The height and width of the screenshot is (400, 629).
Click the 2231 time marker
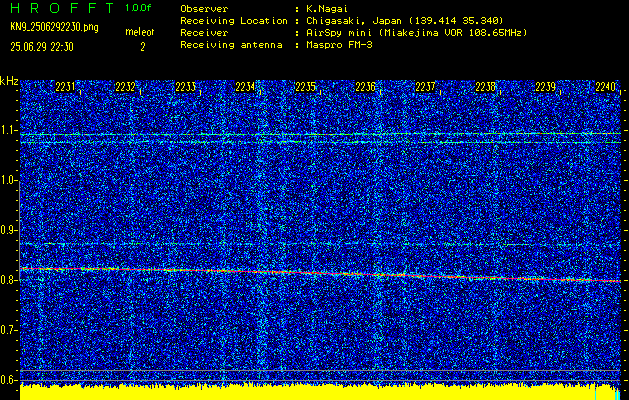(65, 87)
